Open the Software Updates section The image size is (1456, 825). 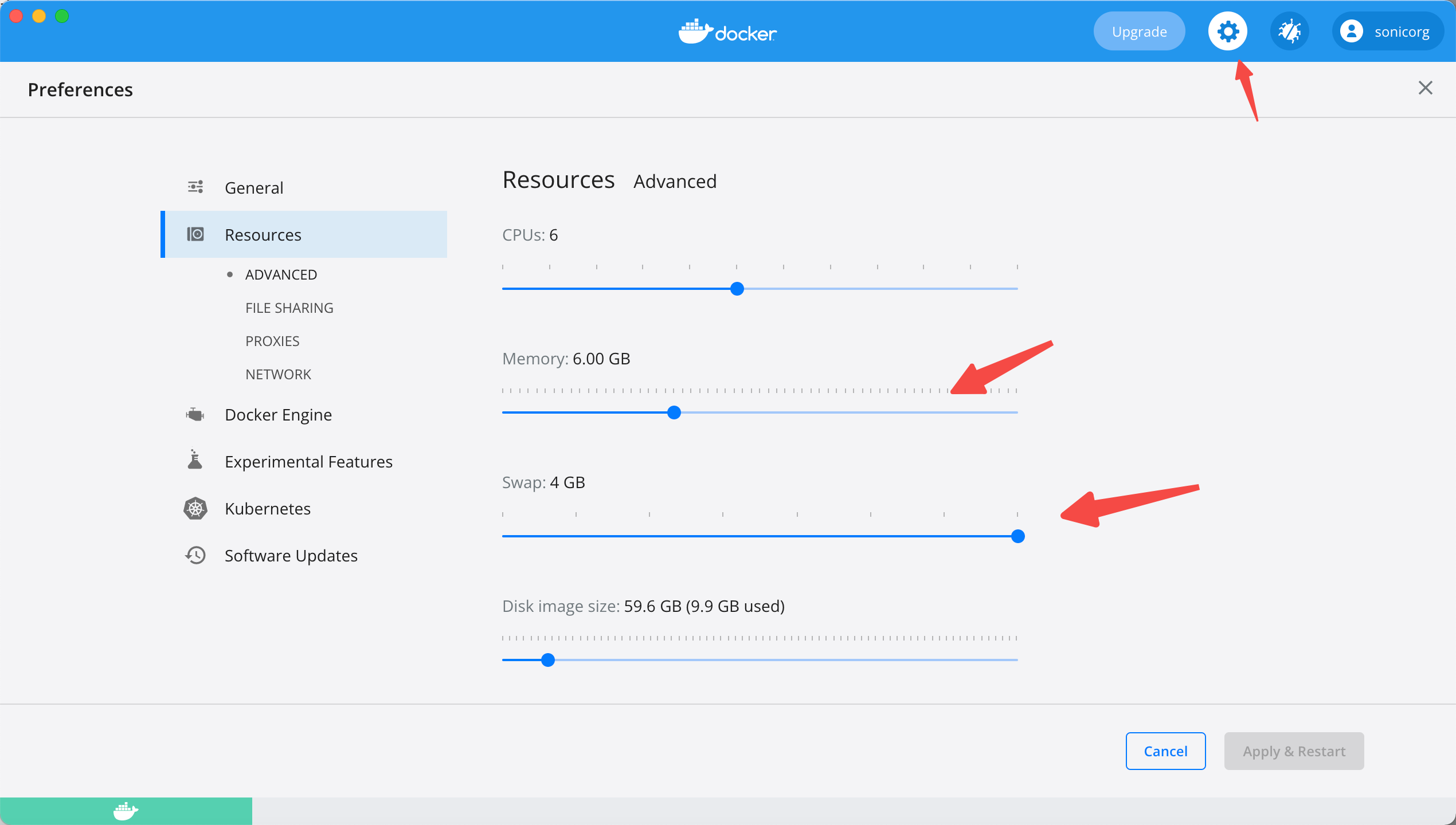click(x=304, y=555)
